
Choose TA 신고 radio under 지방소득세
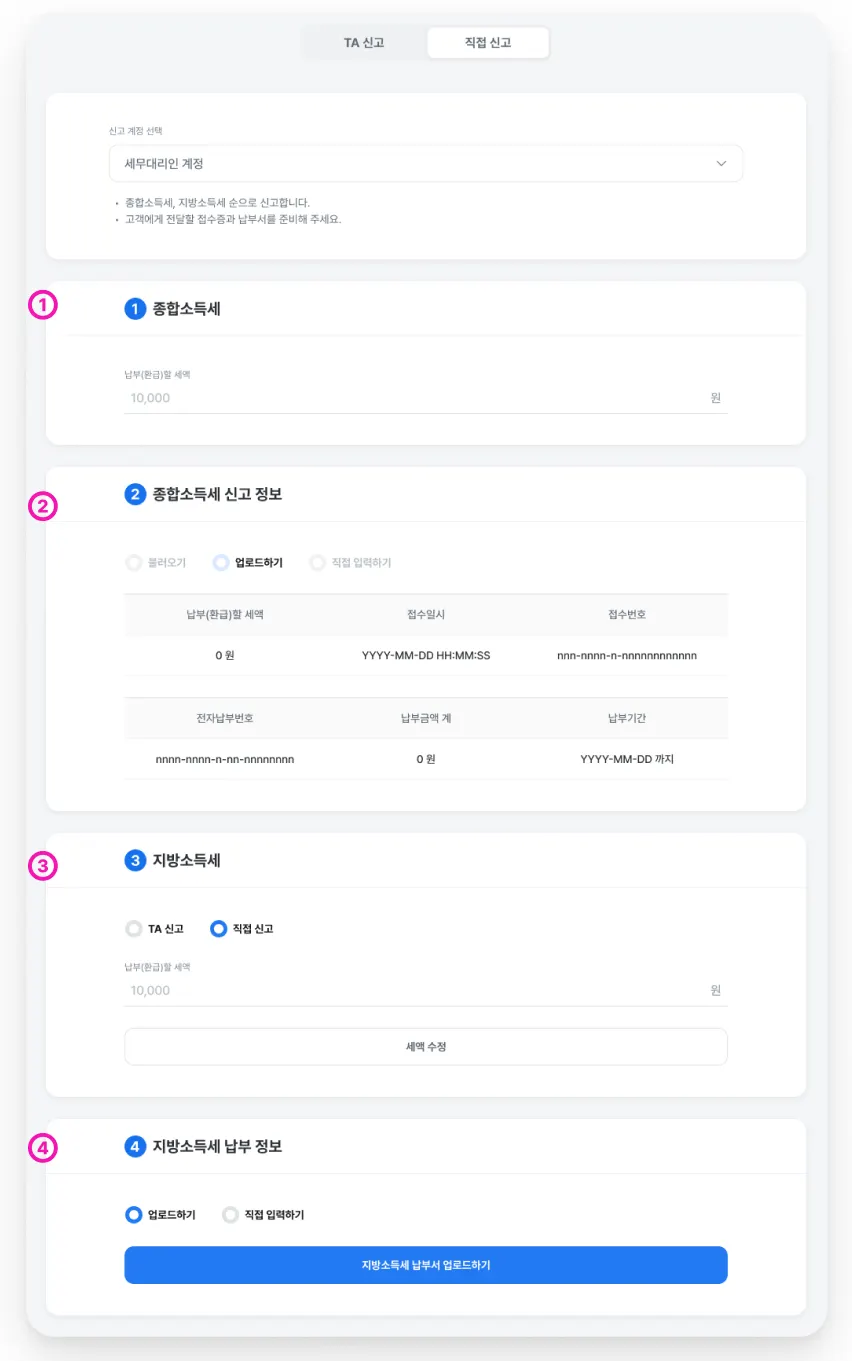point(133,929)
